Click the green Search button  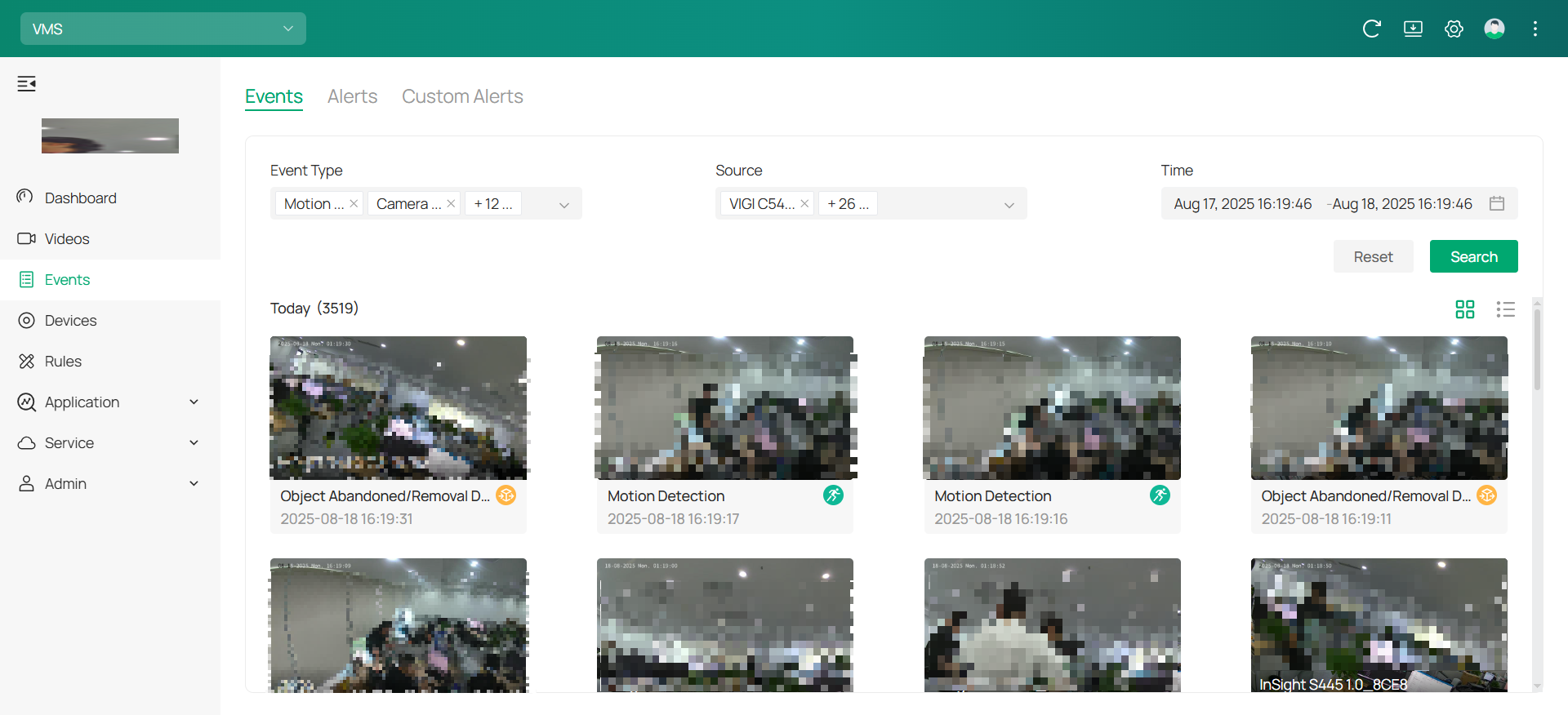pos(1473,256)
